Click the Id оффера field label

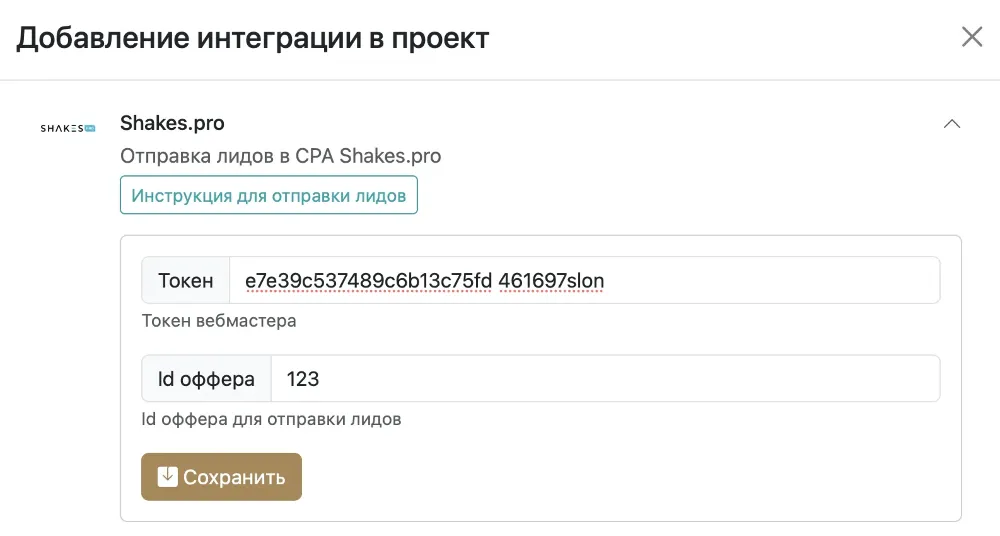click(x=206, y=379)
